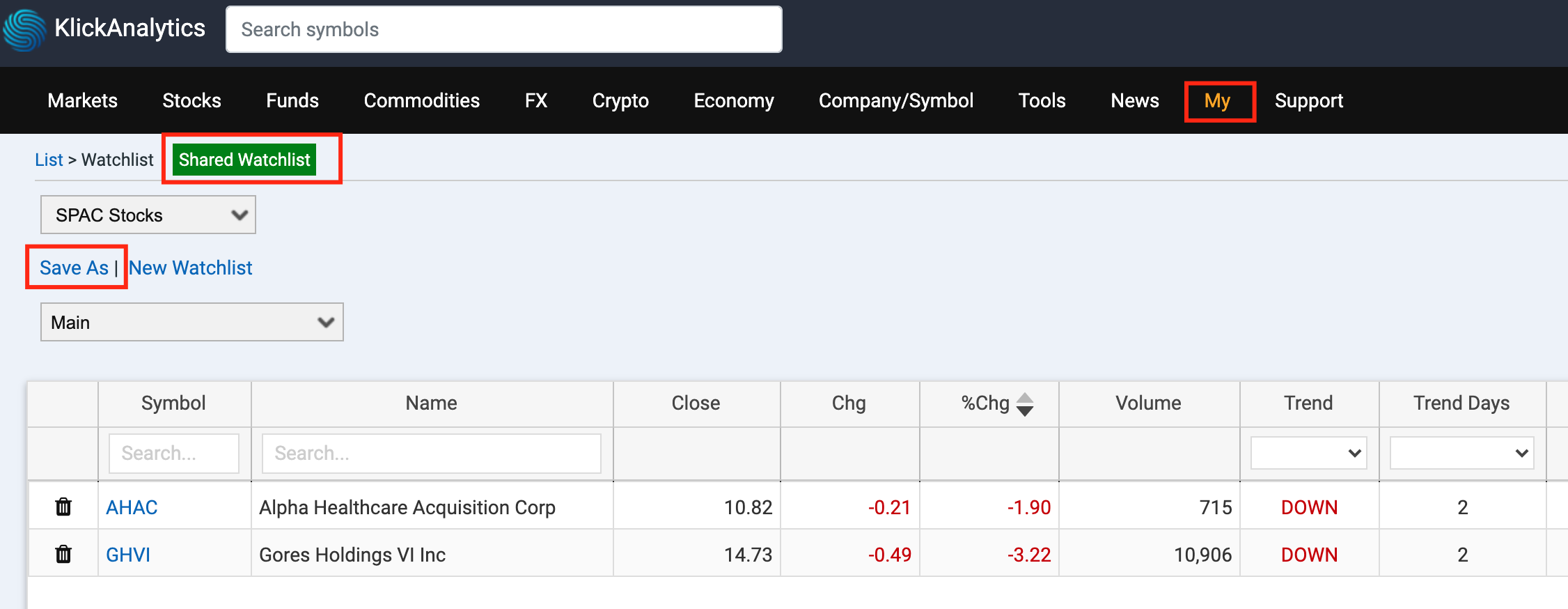Screen dimensions: 1568x609
Task: Expand the SPAC Stocks watchlist dropdown
Action: tap(148, 215)
